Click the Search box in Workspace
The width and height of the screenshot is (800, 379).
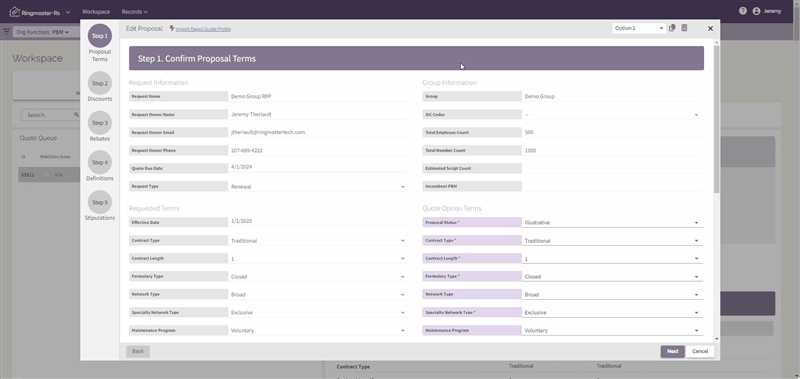[x=50, y=115]
